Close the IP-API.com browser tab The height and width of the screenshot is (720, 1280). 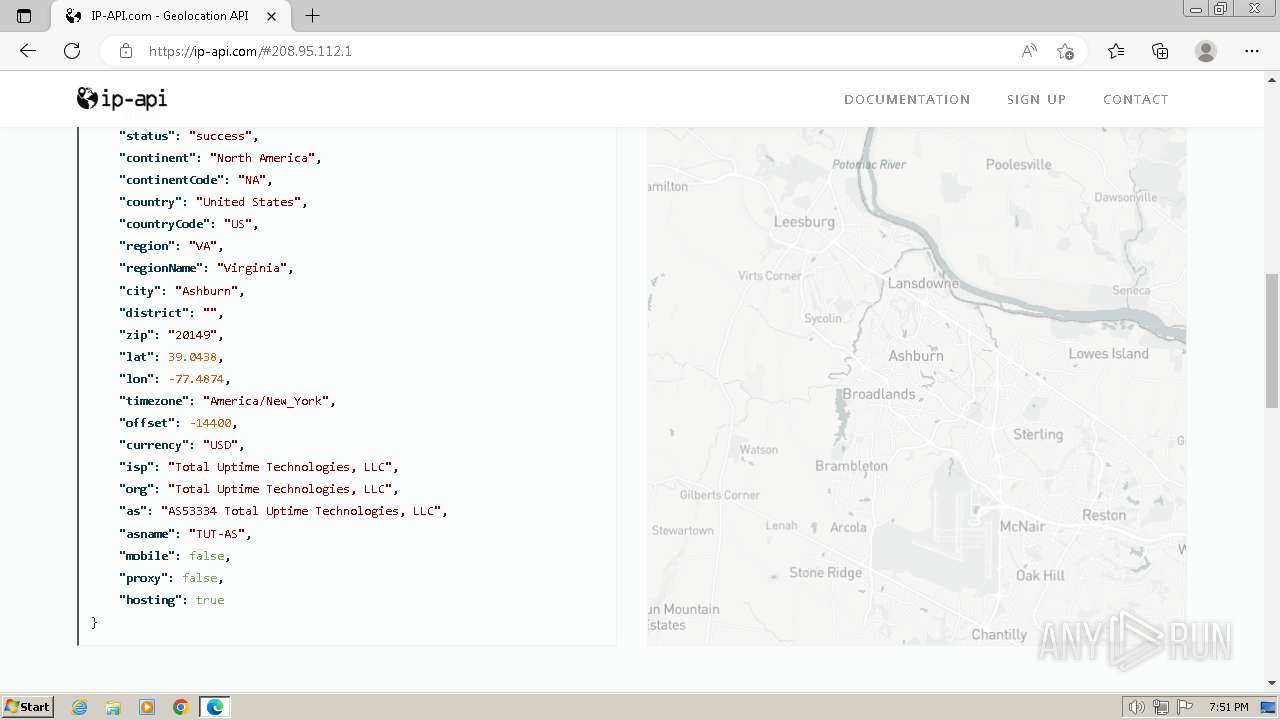(272, 16)
